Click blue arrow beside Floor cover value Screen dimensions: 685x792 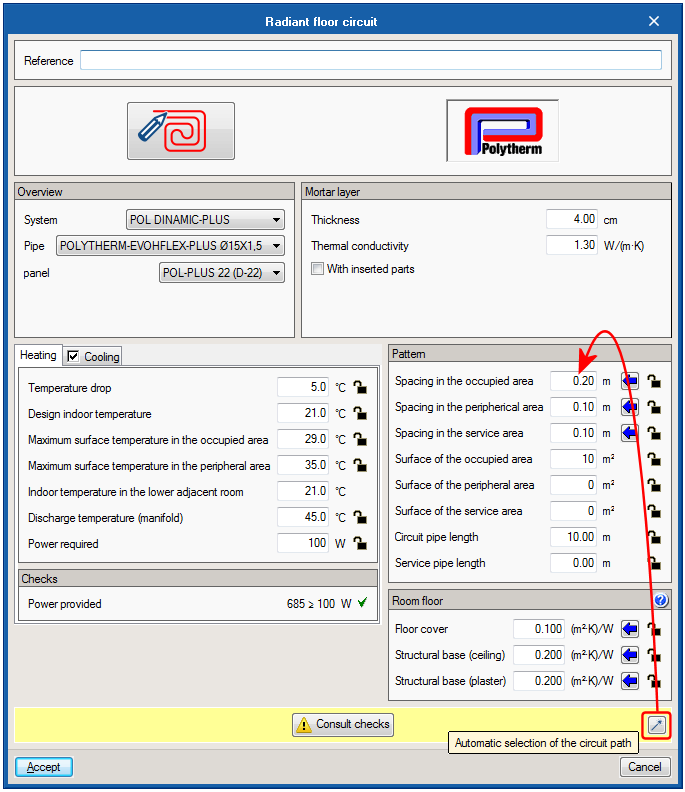(630, 629)
